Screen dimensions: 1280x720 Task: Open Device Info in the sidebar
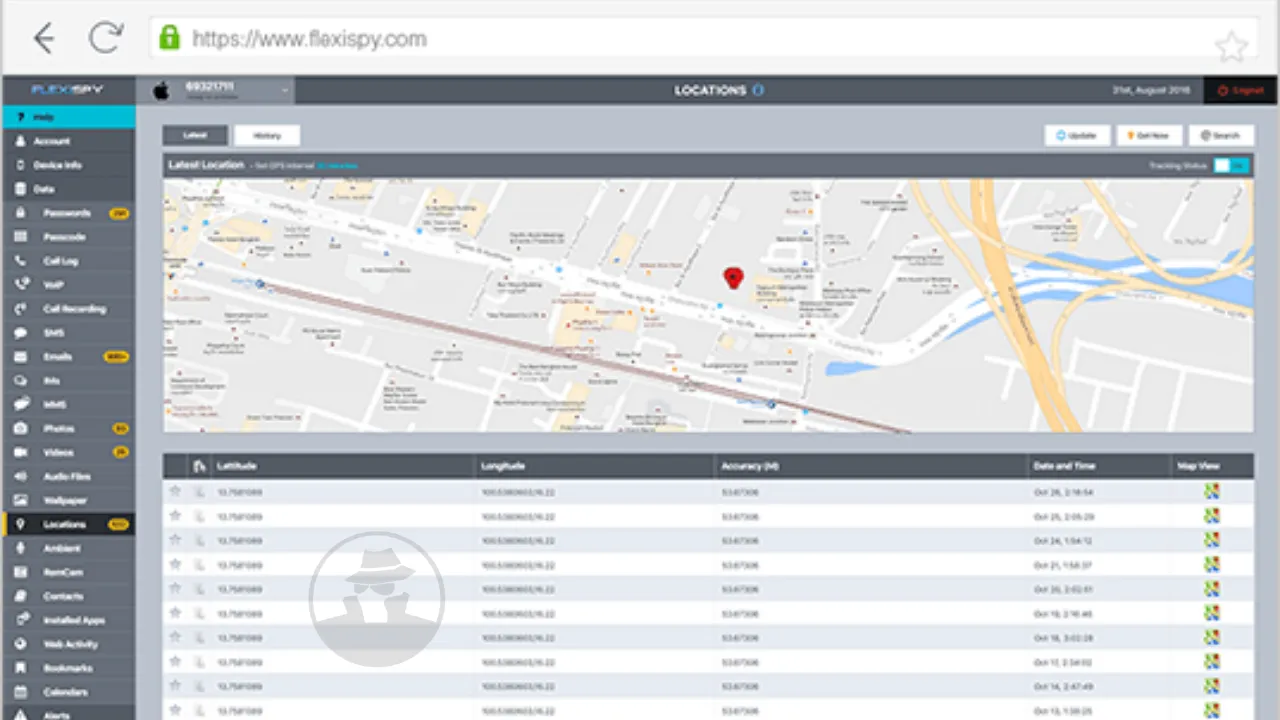pos(68,165)
